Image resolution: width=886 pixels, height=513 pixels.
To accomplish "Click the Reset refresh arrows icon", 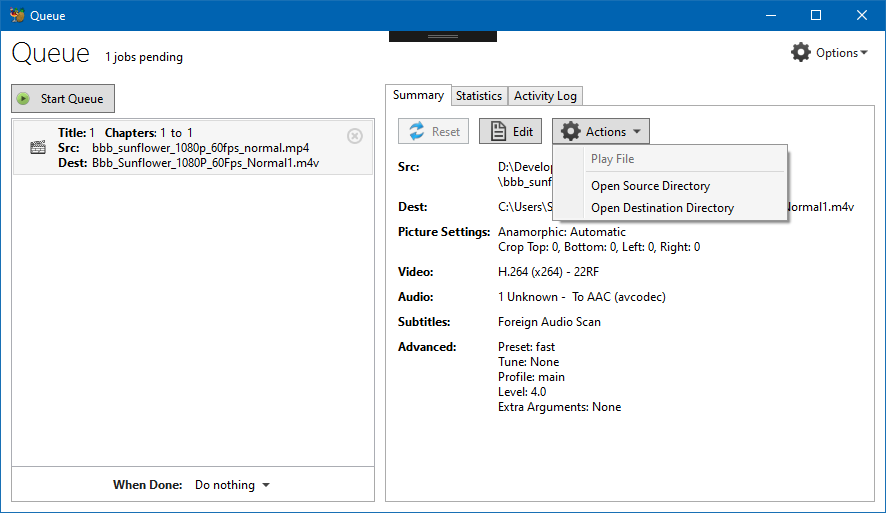I will point(417,131).
